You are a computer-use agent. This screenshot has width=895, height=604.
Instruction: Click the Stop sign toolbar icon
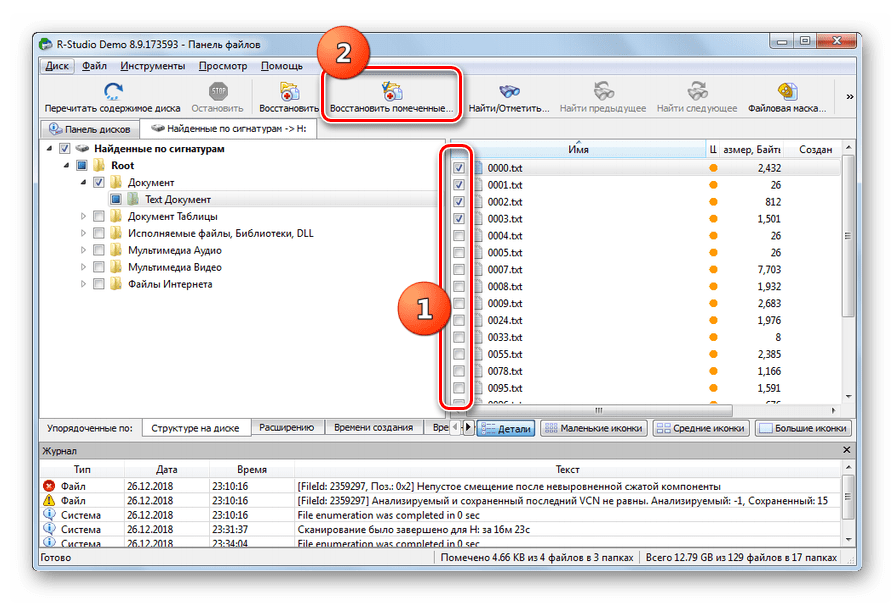[218, 91]
